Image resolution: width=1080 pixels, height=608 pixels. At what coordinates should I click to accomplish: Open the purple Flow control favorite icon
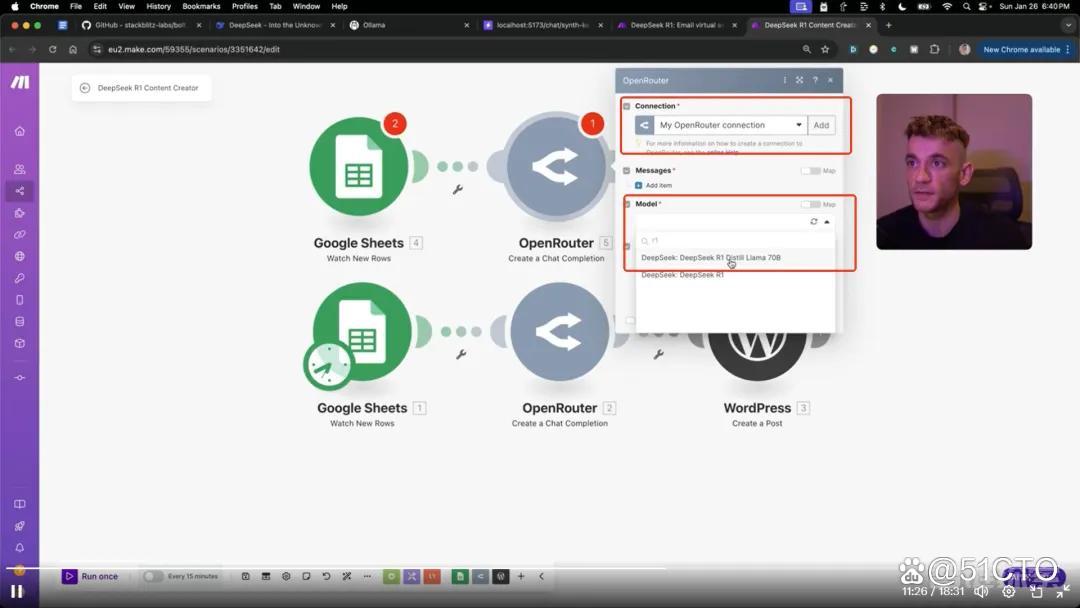coord(412,576)
